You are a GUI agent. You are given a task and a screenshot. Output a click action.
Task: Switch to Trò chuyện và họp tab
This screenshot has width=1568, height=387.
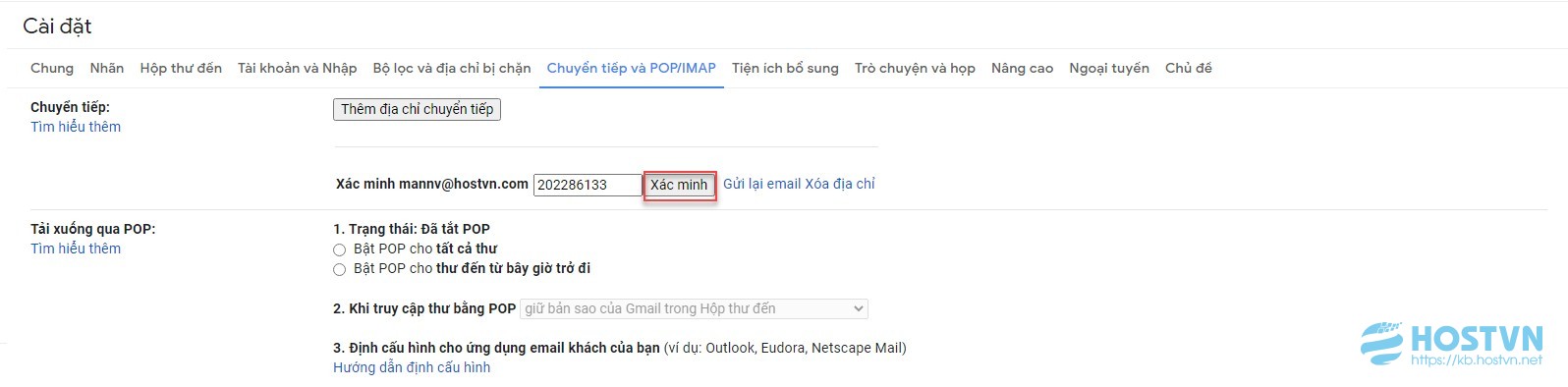[x=915, y=68]
